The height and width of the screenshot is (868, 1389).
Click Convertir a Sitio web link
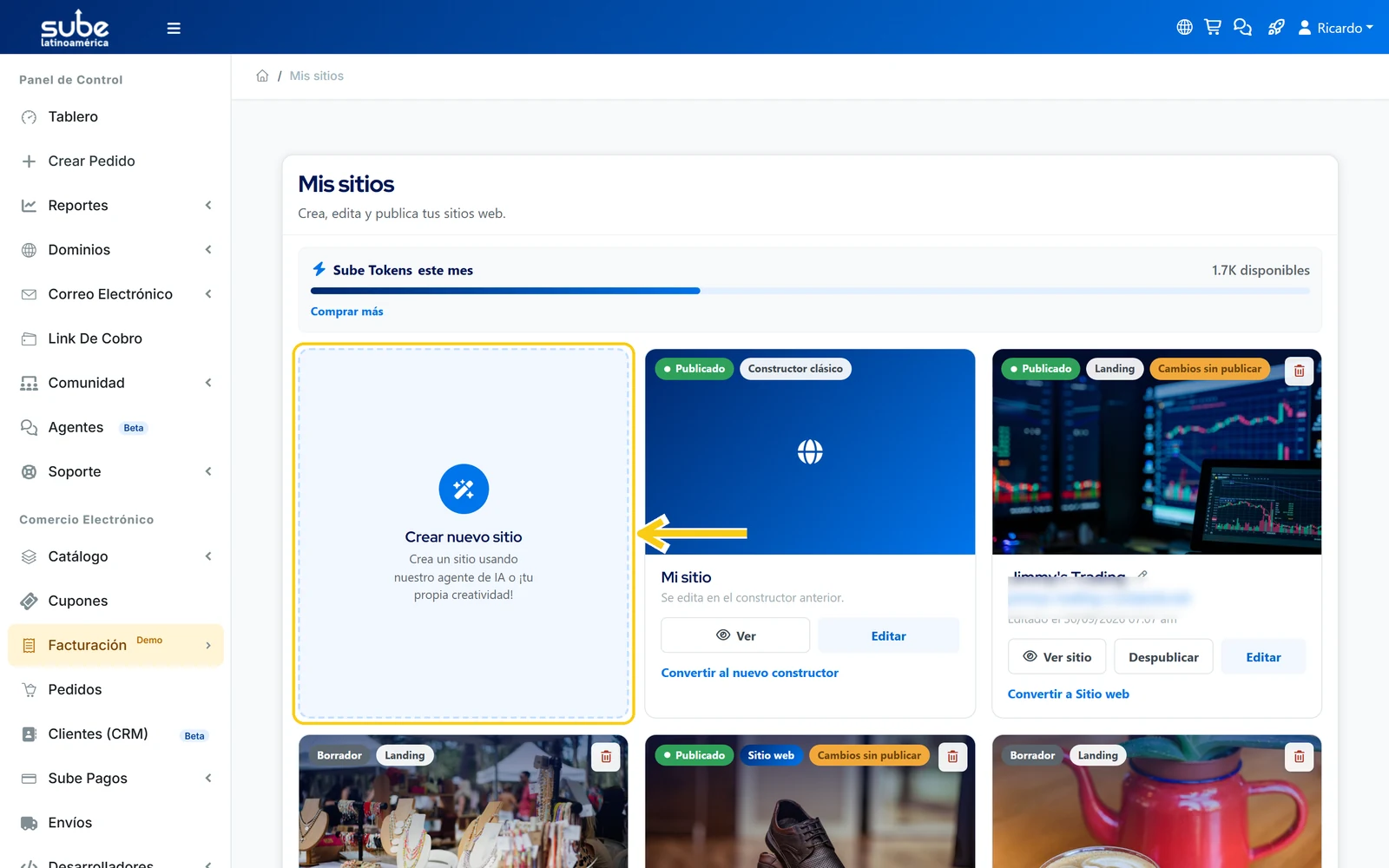[x=1068, y=694]
